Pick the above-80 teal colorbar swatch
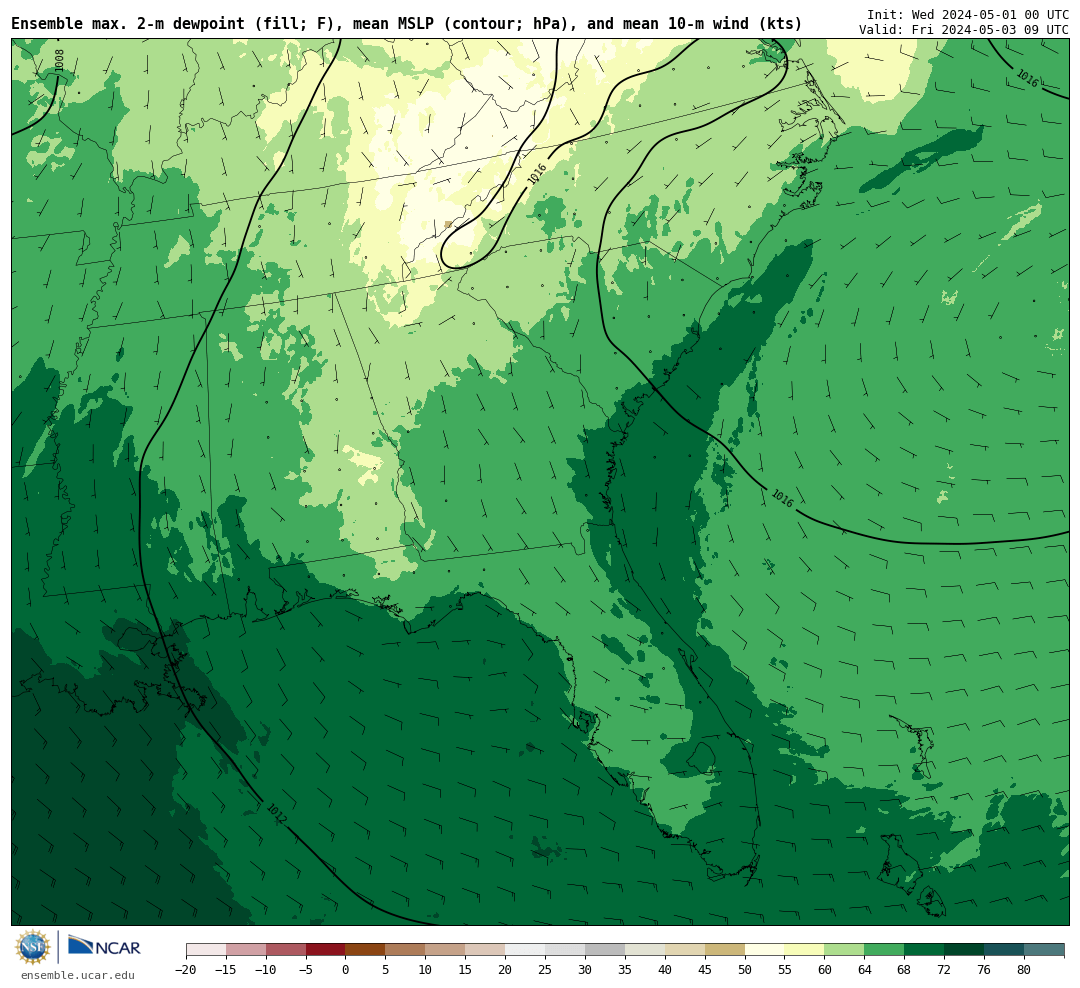The height and width of the screenshot is (988, 1080). point(1045,950)
